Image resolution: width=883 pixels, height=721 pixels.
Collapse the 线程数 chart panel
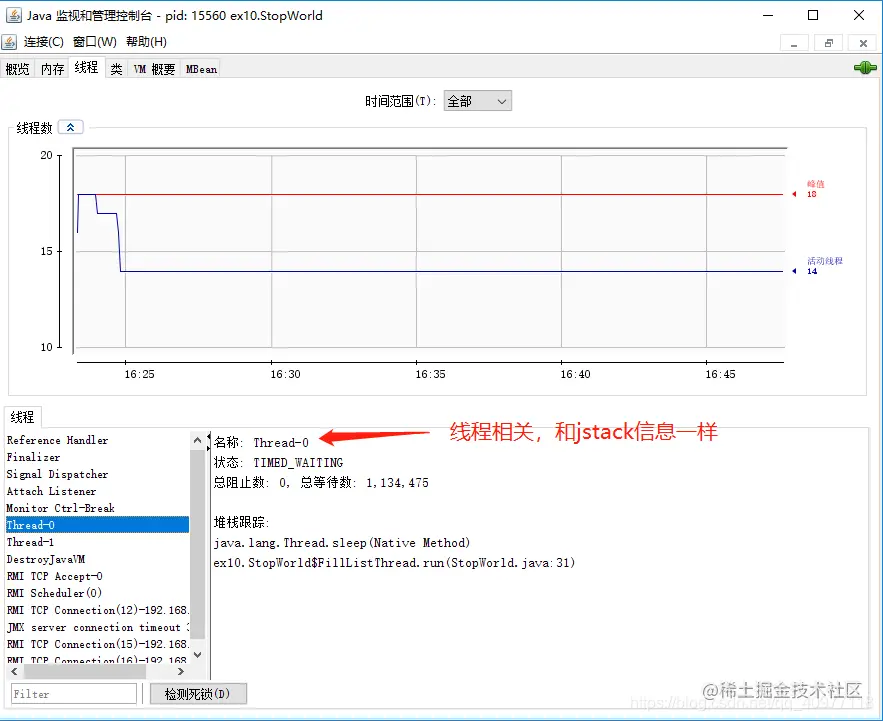(x=71, y=127)
